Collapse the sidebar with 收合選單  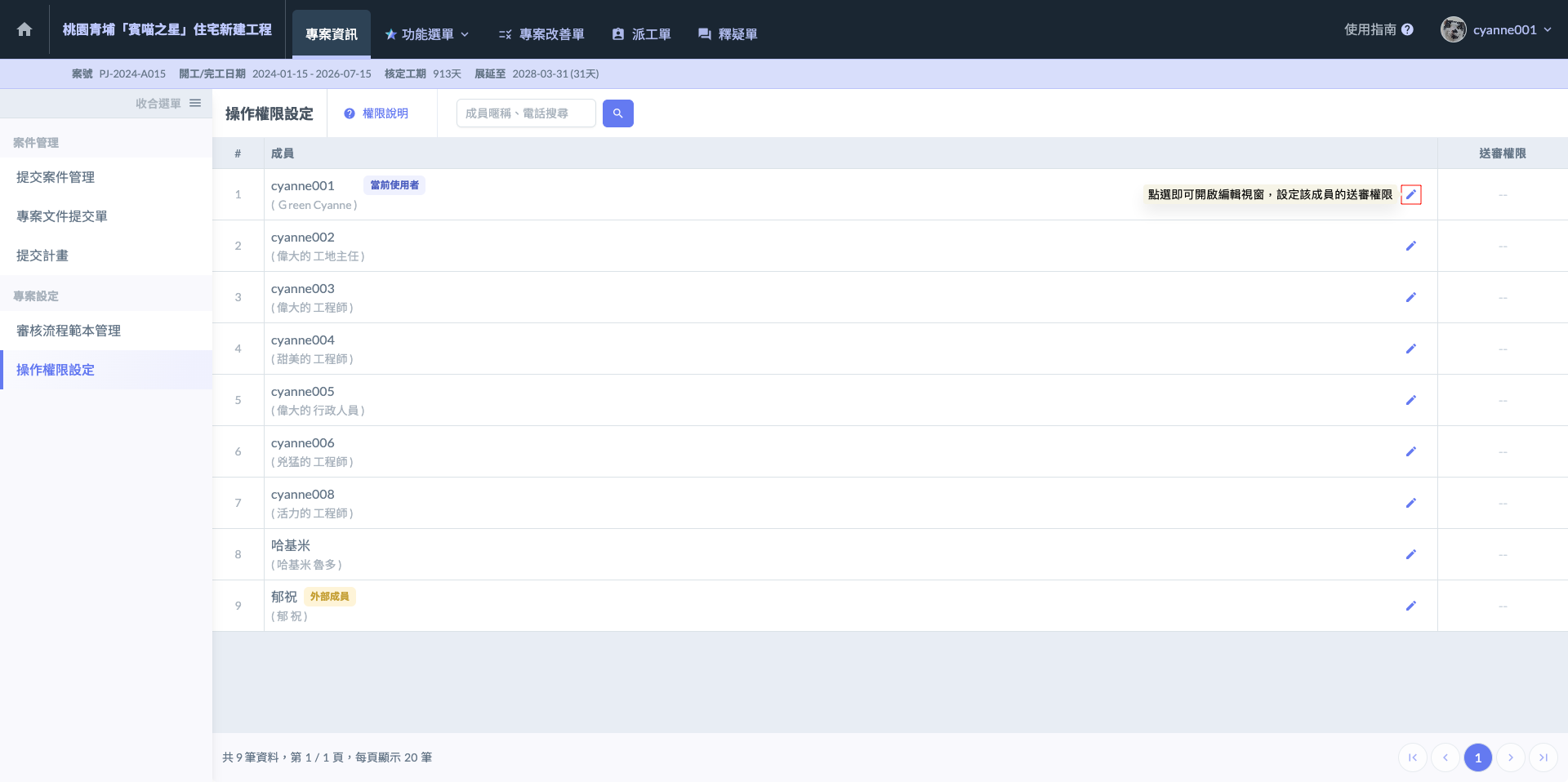[x=168, y=104]
